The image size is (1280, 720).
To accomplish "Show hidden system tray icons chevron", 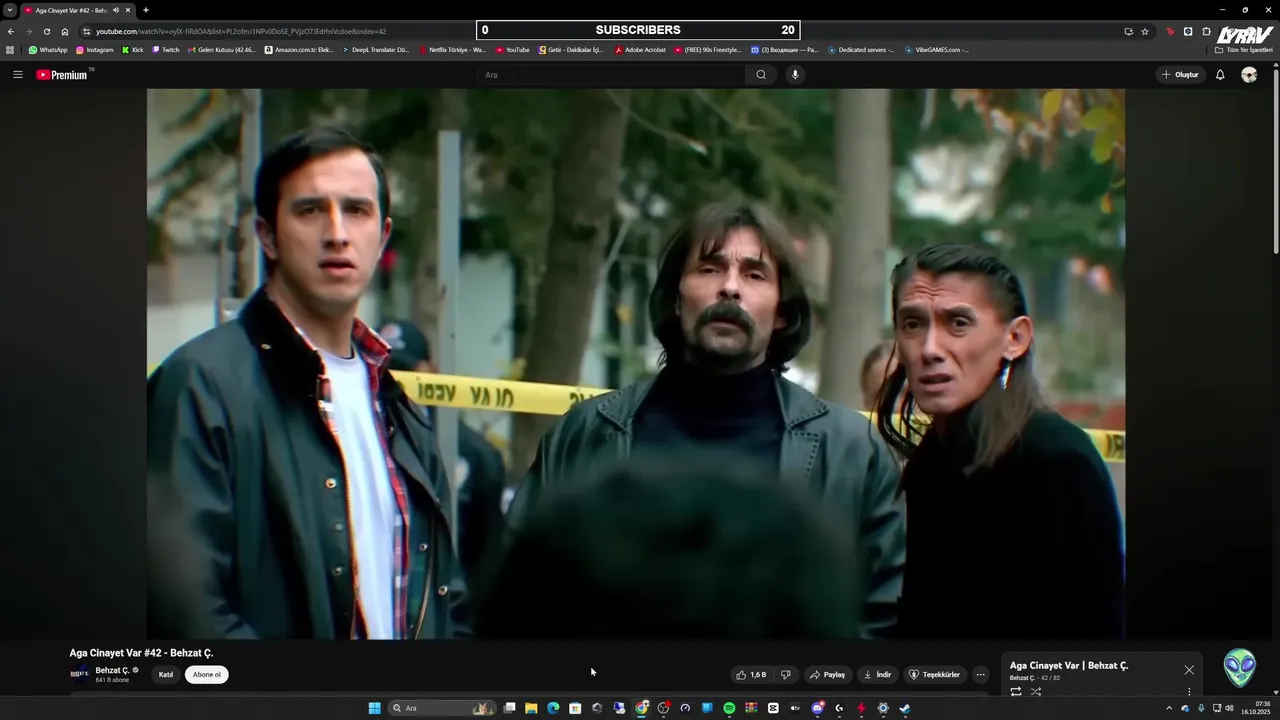I will click(1169, 708).
